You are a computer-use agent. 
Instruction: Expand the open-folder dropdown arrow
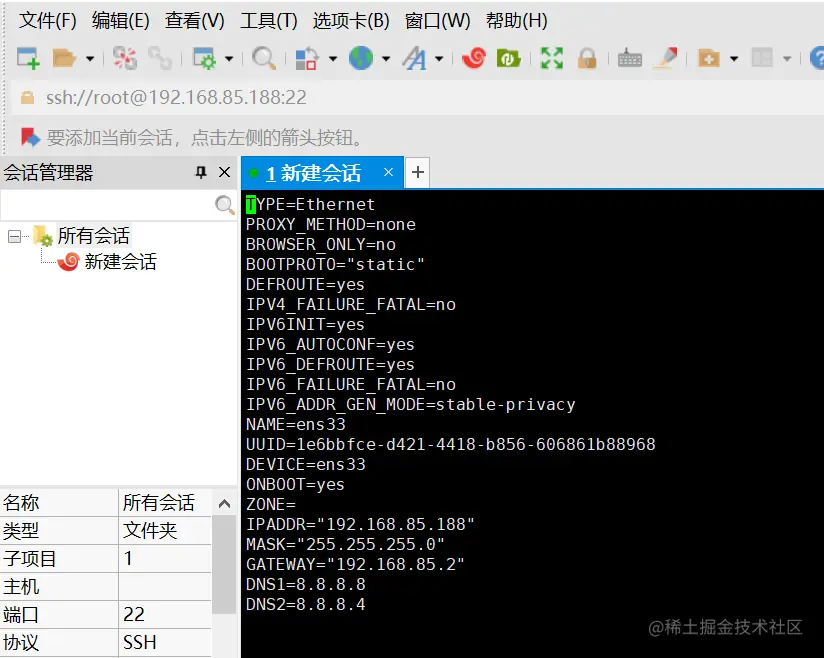click(x=90, y=59)
